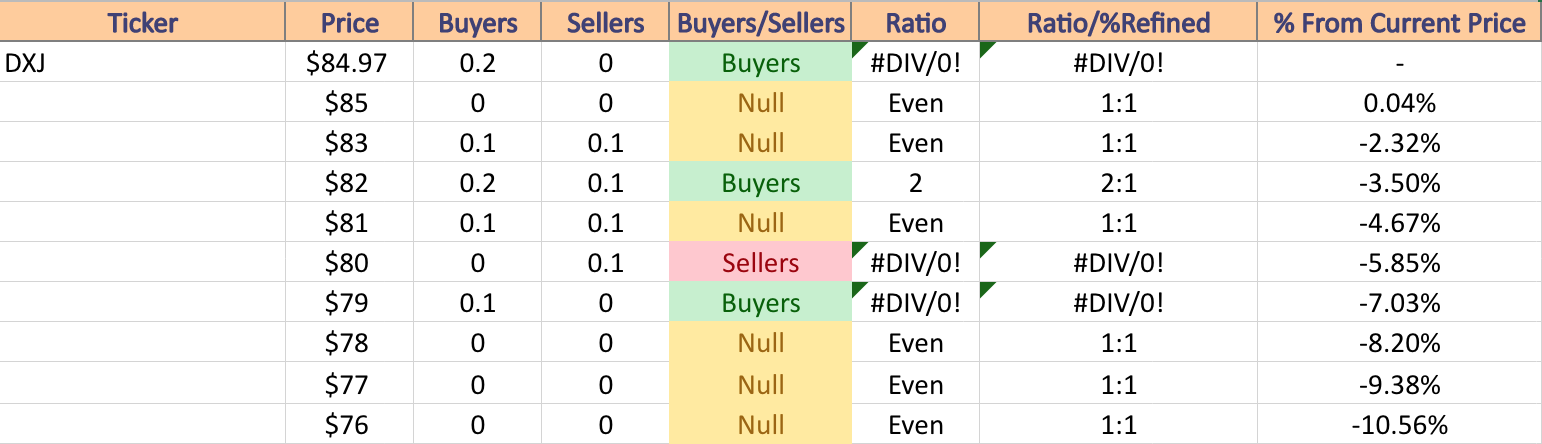Image resolution: width=1542 pixels, height=444 pixels.
Task: Click the Ratio/%Refined column header
Action: tap(1118, 22)
